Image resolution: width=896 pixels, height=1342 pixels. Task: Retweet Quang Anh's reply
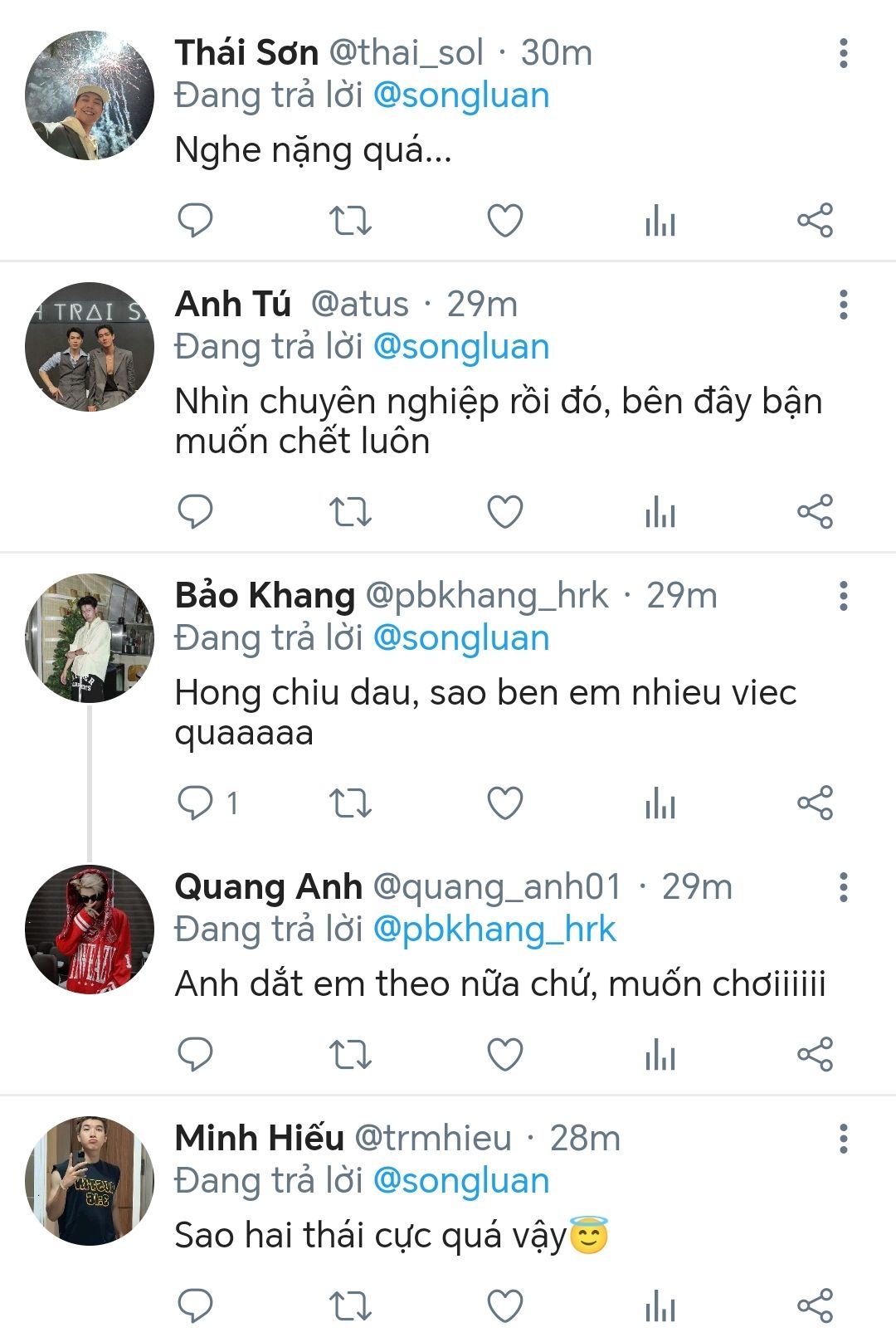click(x=350, y=1055)
